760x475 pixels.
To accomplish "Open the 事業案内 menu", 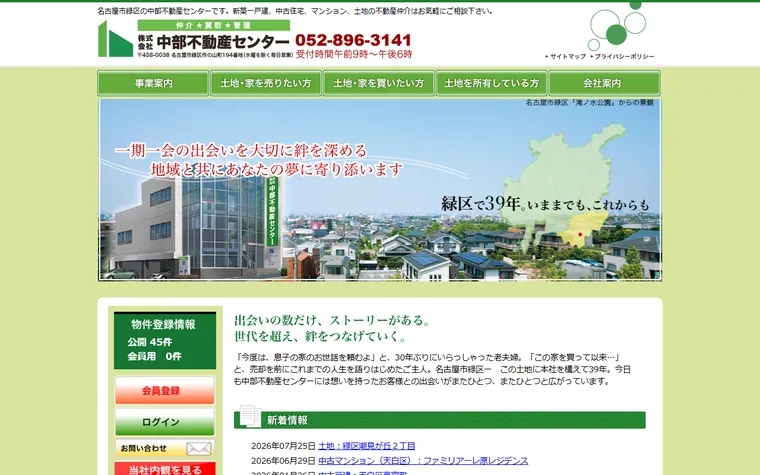I will coord(153,83).
